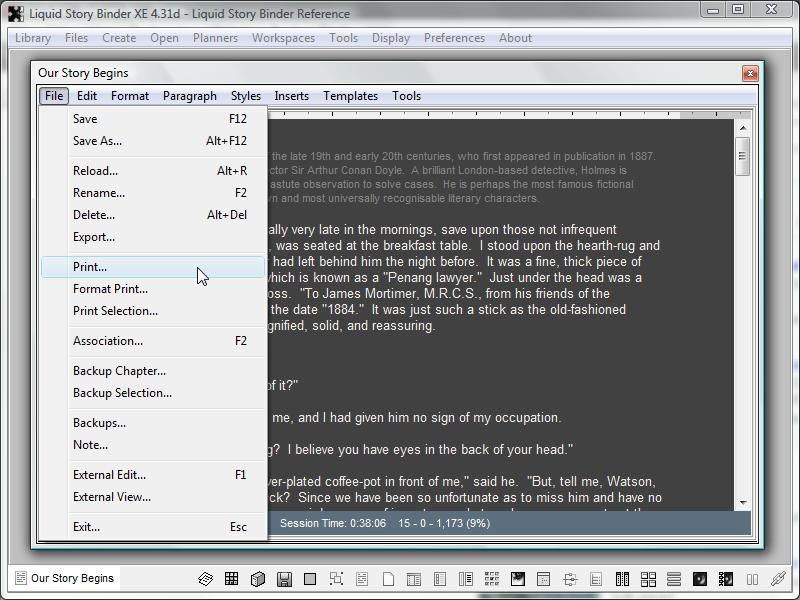Close the Our Story Begins document window

coord(749,73)
